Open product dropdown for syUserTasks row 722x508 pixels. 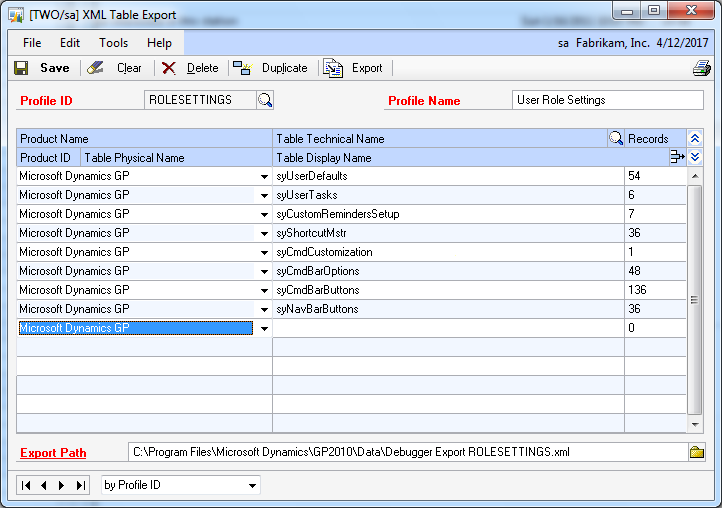(264, 195)
